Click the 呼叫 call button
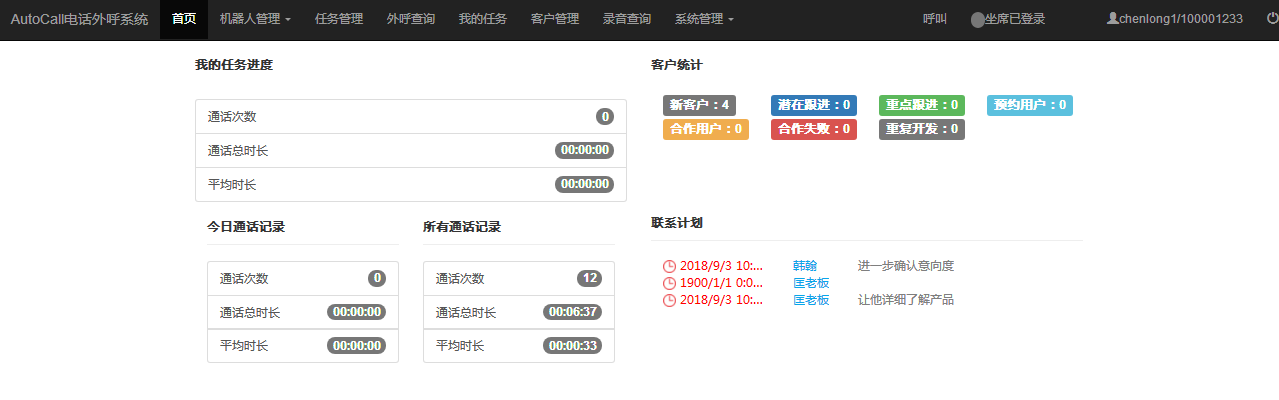This screenshot has width=1279, height=400. (935, 19)
